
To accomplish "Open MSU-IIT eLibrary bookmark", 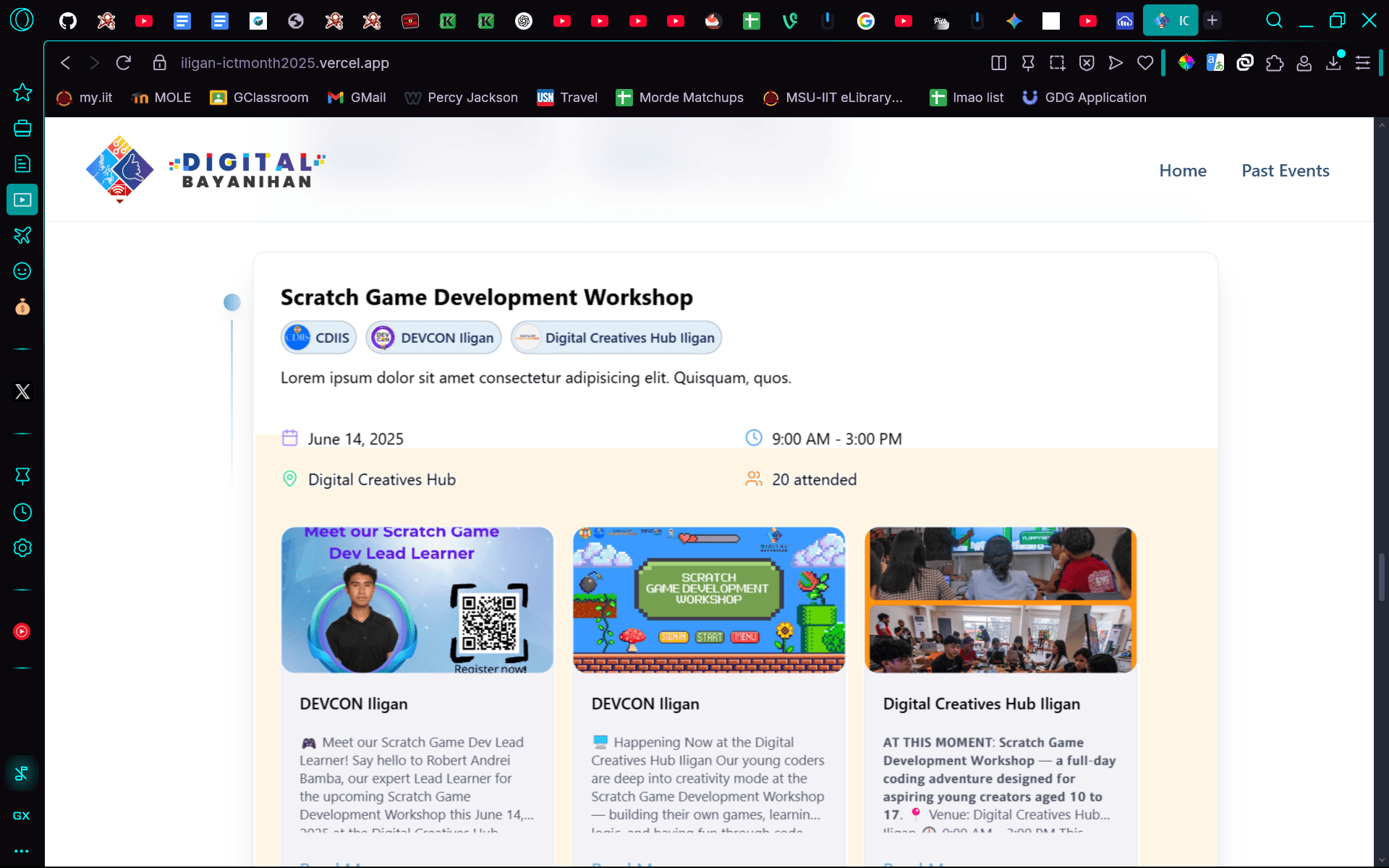I will pos(833,98).
